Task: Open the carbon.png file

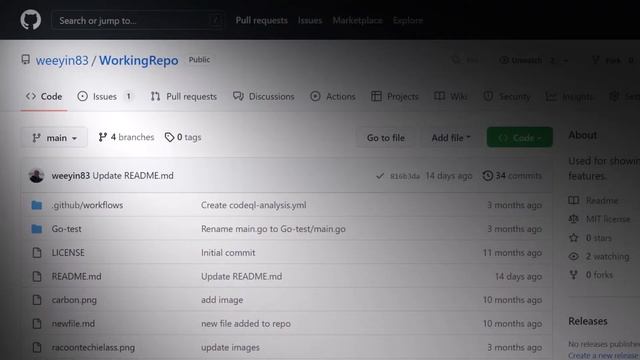Action: coord(74,300)
